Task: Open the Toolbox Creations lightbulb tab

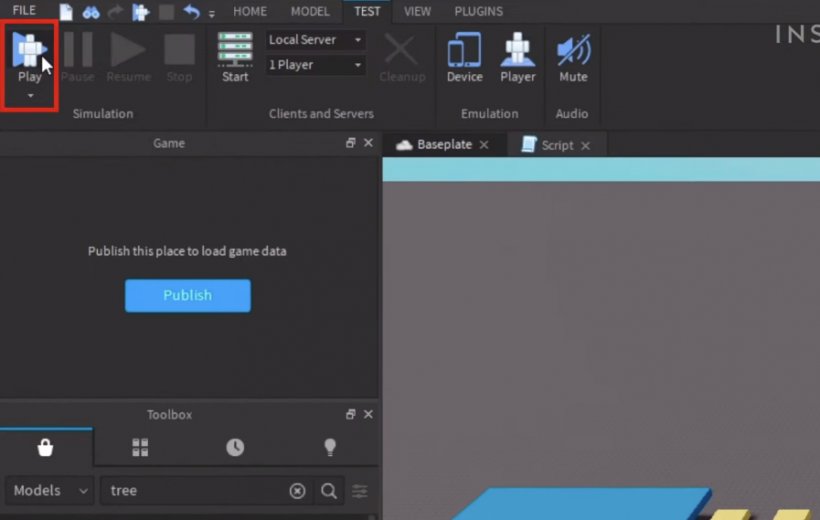Action: (x=330, y=447)
